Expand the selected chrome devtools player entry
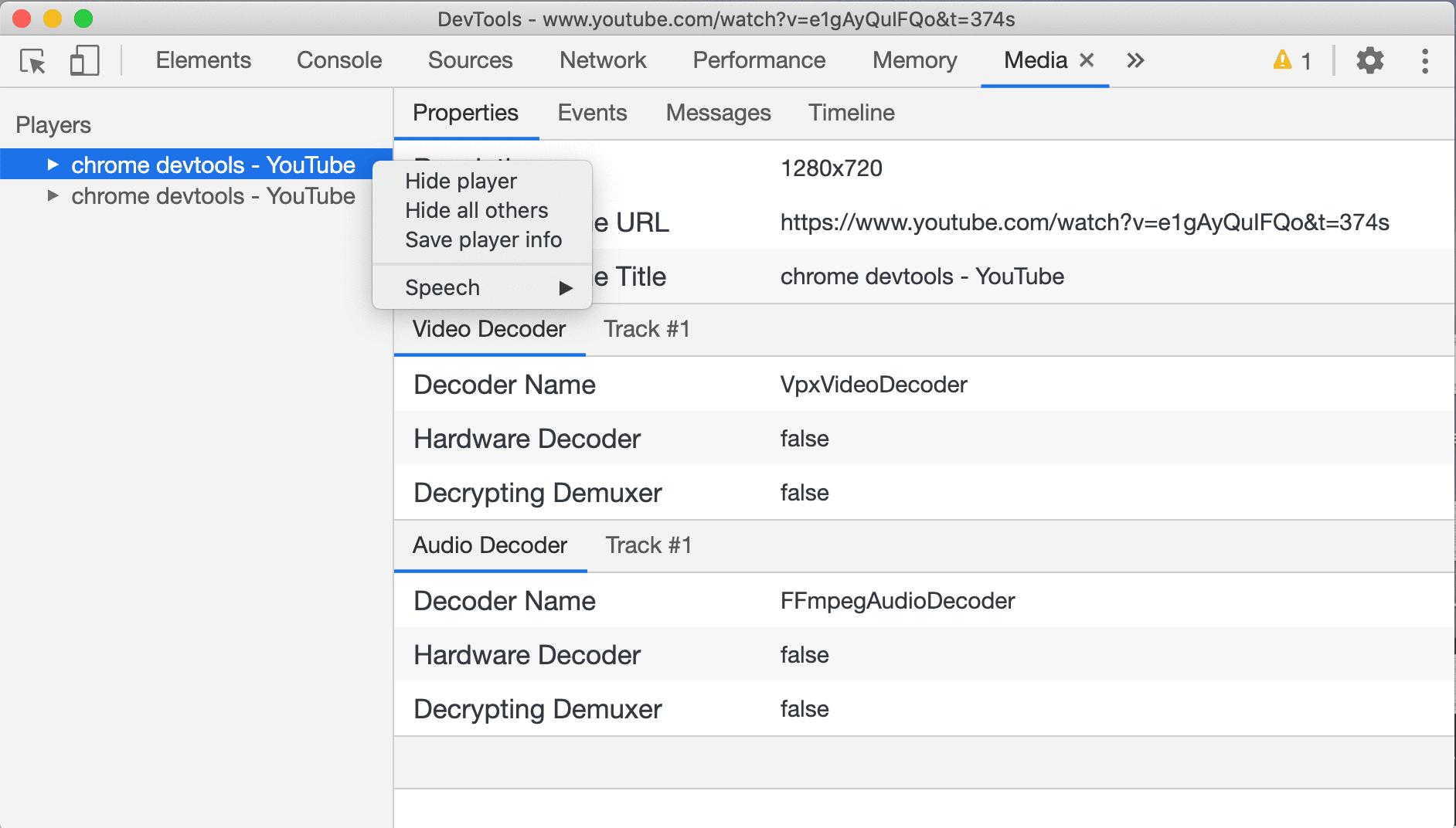The width and height of the screenshot is (1456, 828). click(x=51, y=164)
